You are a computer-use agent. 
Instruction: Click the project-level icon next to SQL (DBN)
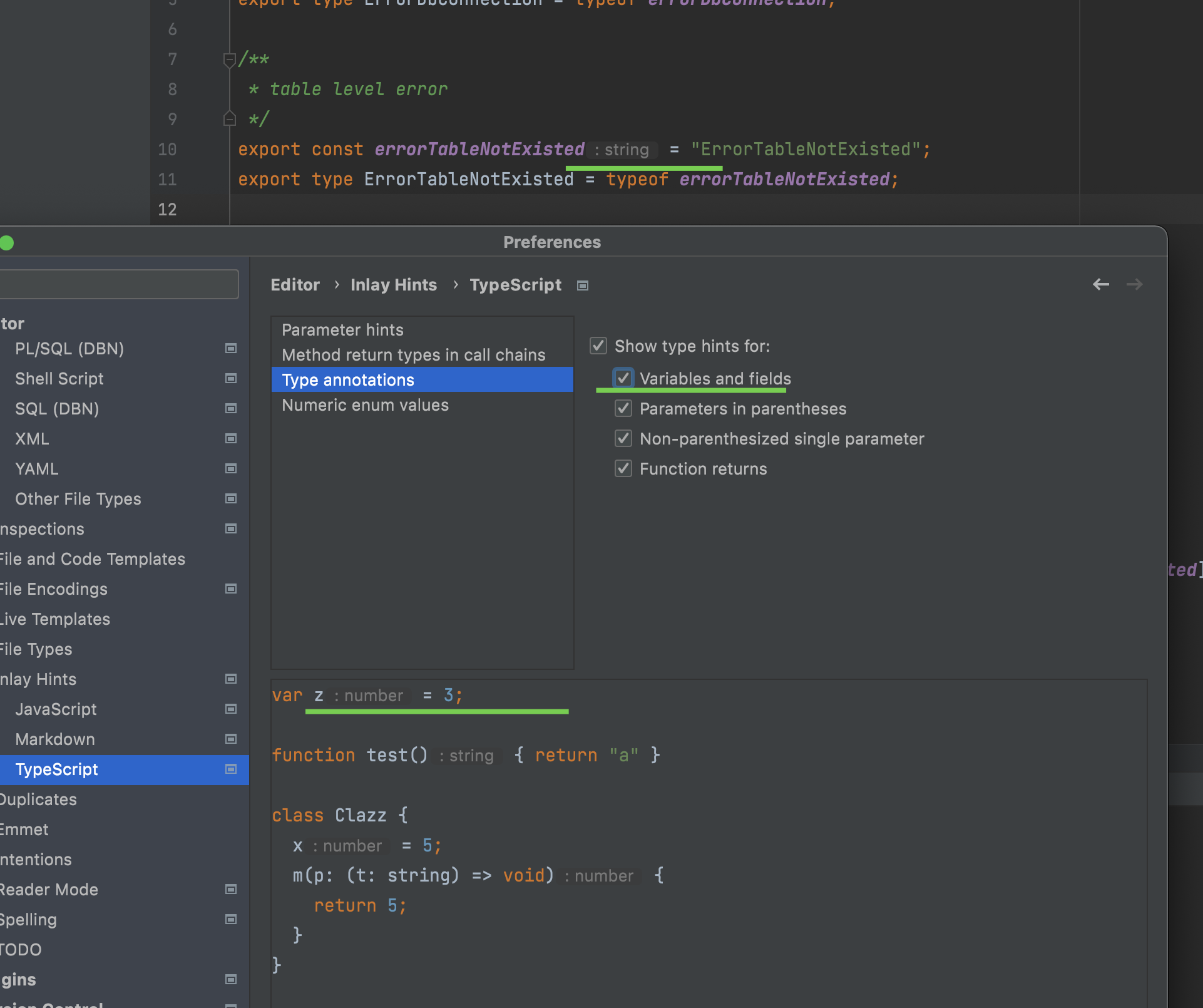tap(231, 408)
